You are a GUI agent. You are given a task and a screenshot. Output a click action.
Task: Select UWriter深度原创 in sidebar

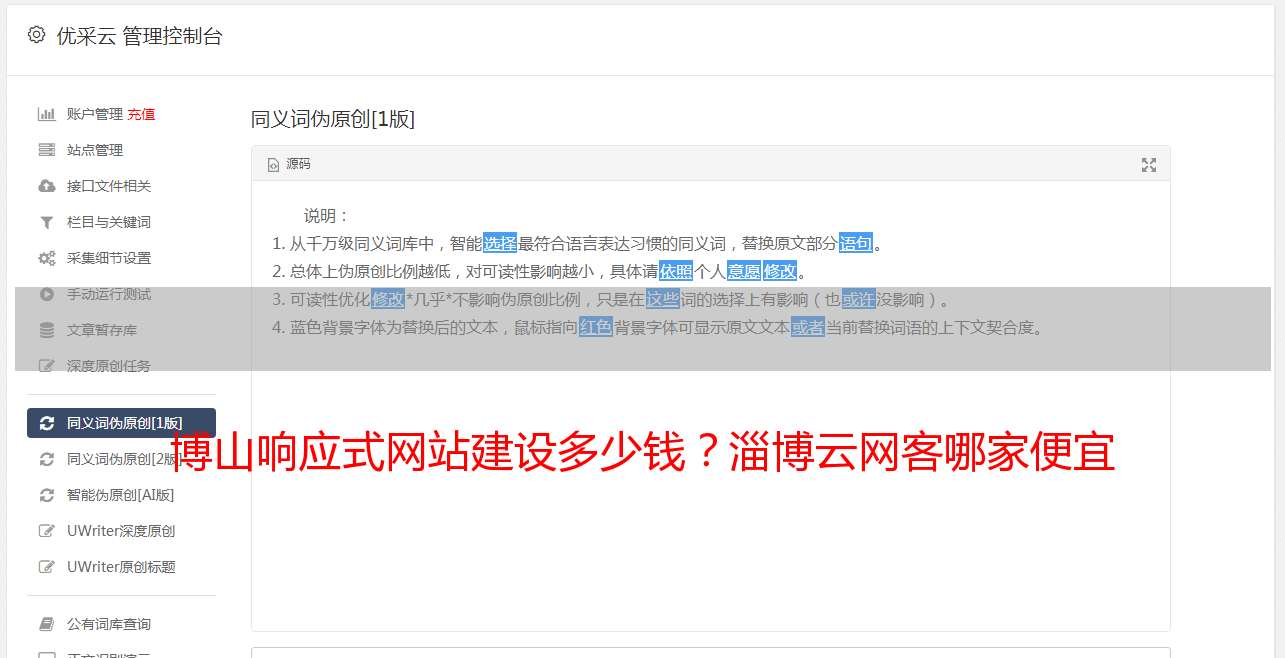tap(121, 531)
